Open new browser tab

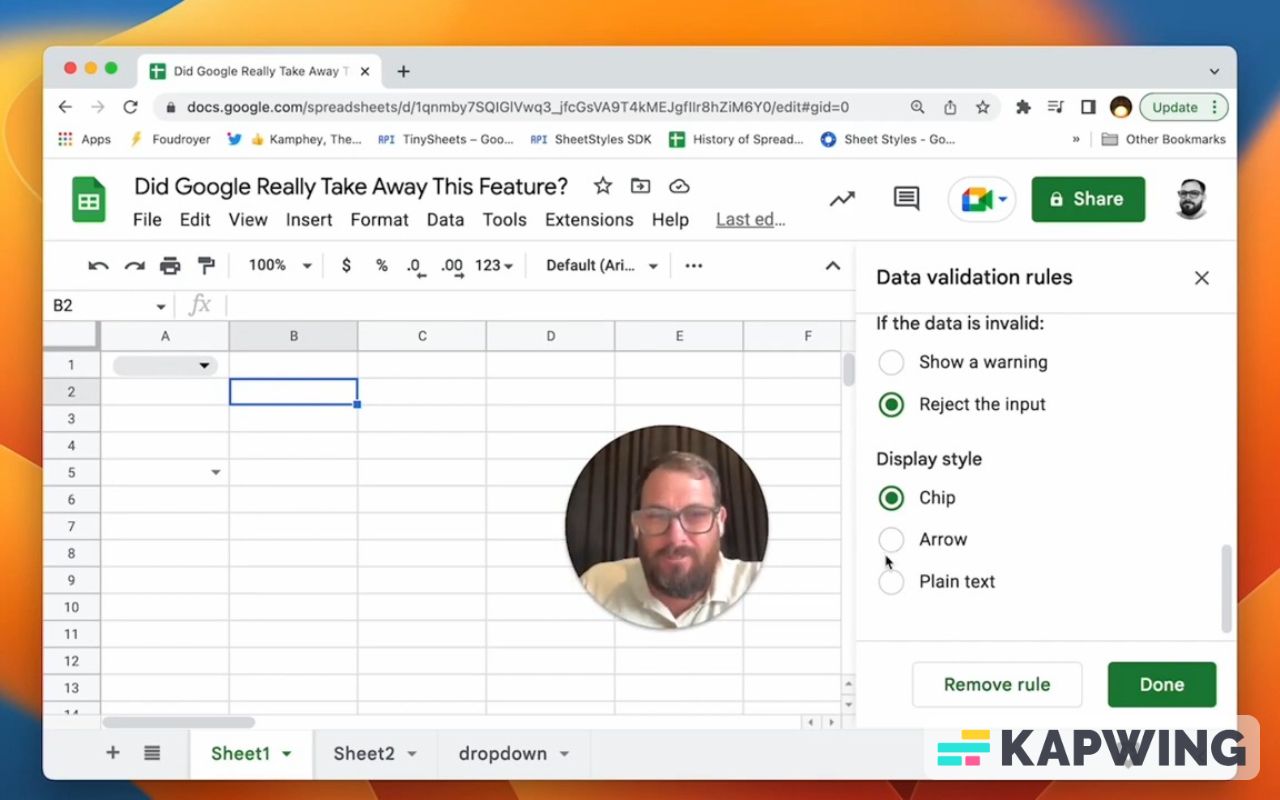[x=403, y=71]
